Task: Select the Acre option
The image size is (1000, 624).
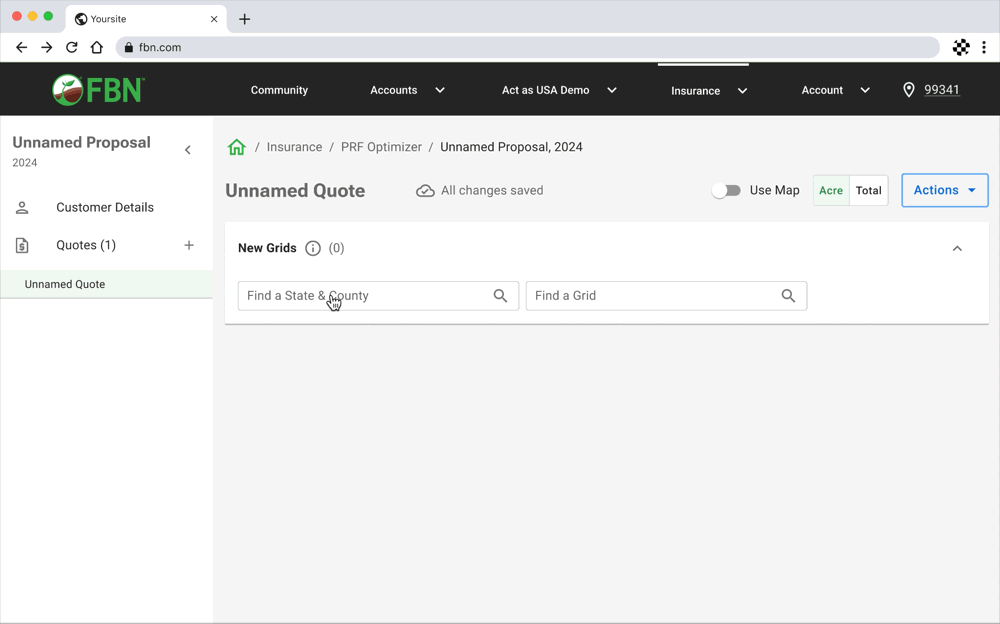Action: (x=831, y=190)
